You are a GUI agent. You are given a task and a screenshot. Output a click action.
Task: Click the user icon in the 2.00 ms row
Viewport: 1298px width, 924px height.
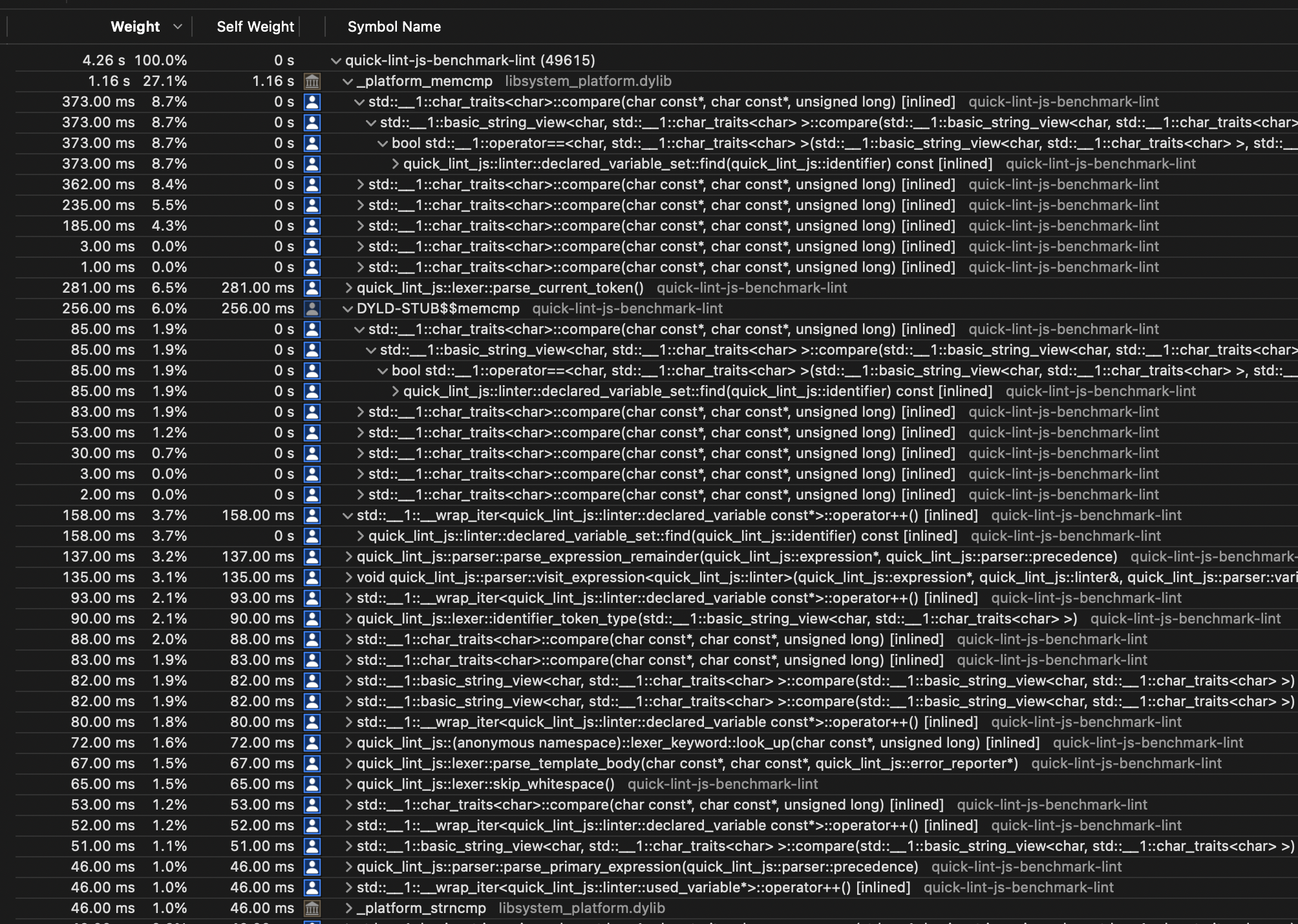(x=312, y=494)
